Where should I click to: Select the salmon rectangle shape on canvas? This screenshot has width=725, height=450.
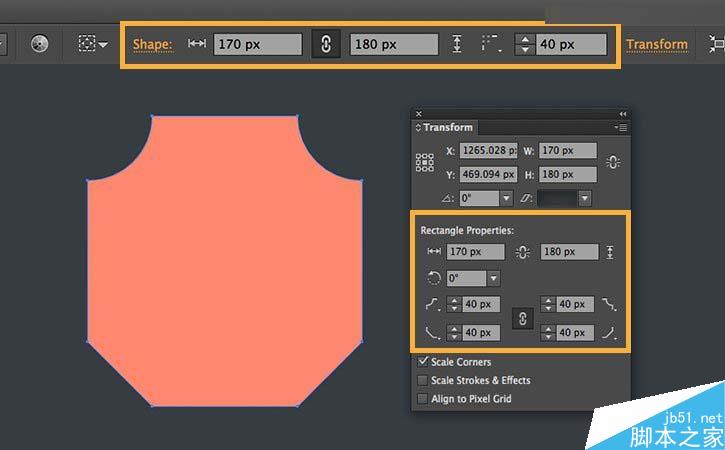point(225,261)
